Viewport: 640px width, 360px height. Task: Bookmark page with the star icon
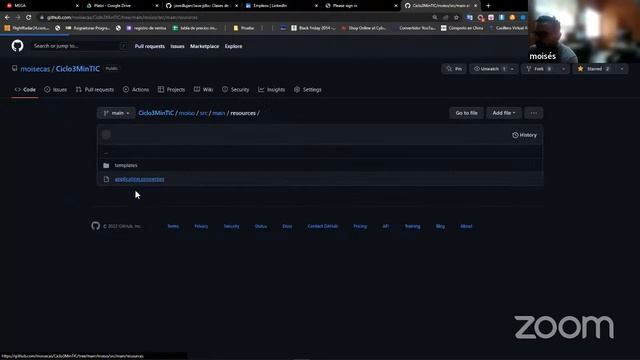pyautogui.click(x=456, y=17)
